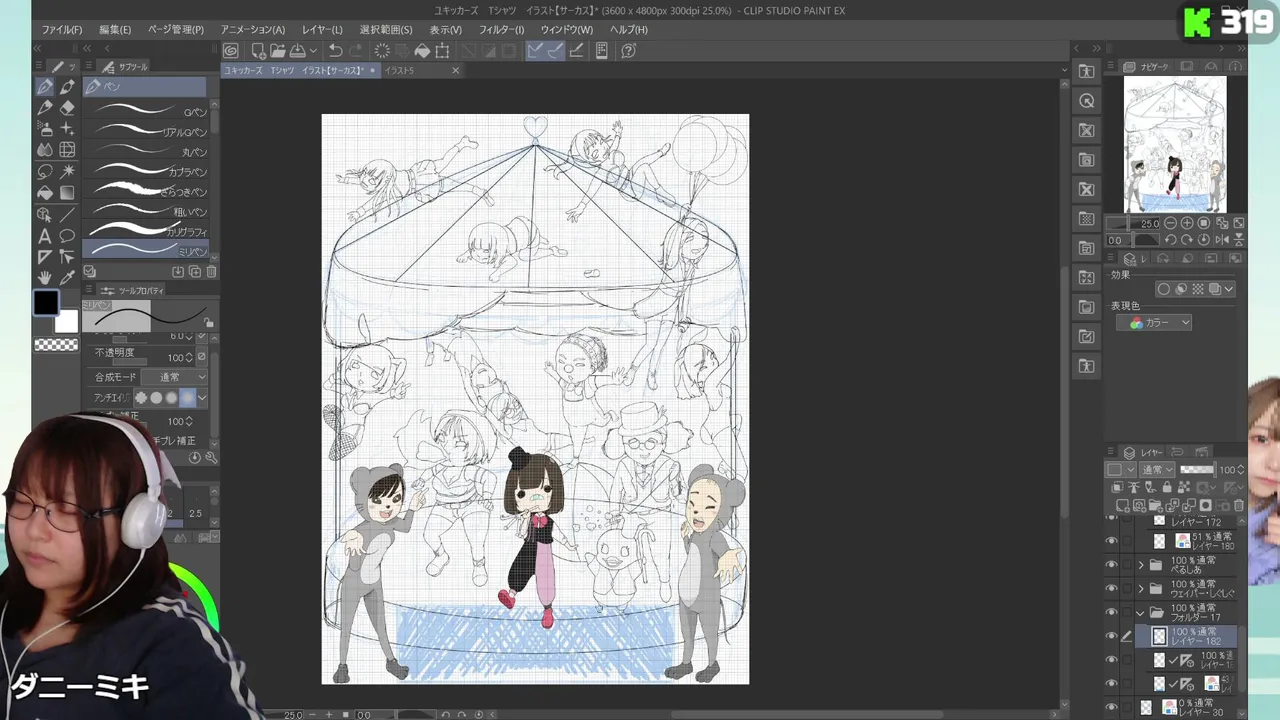Select the Pen tool in the tool palette
This screenshot has height=720, width=1280.
pos(45,87)
